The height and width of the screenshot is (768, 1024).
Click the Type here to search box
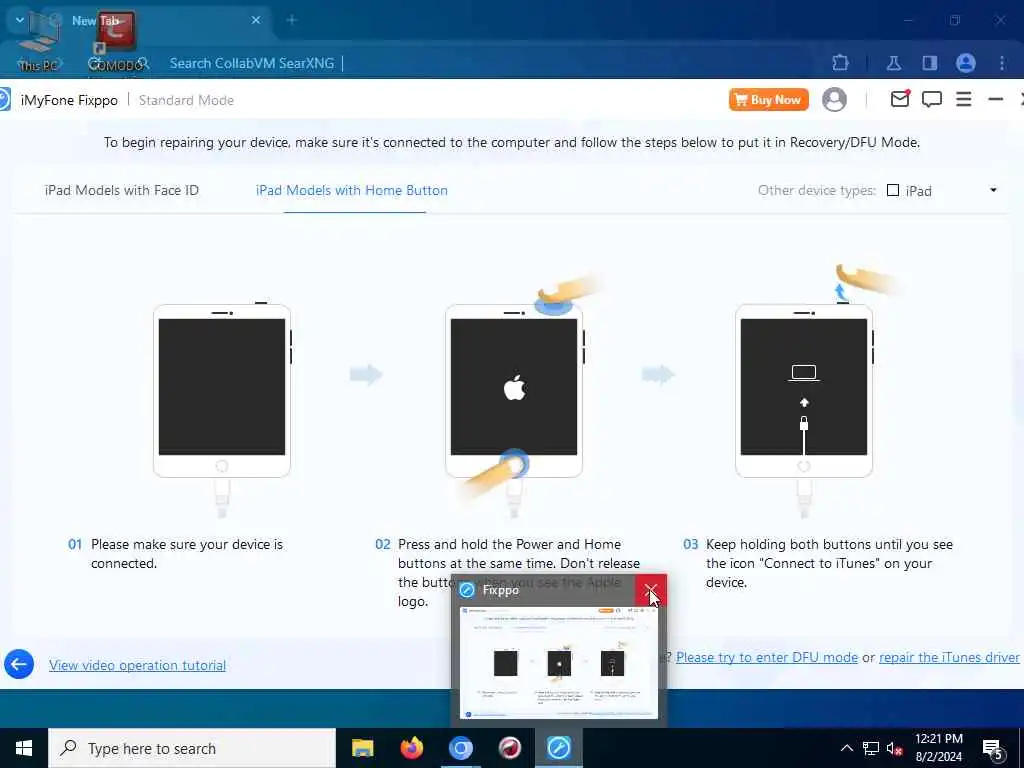coord(192,748)
